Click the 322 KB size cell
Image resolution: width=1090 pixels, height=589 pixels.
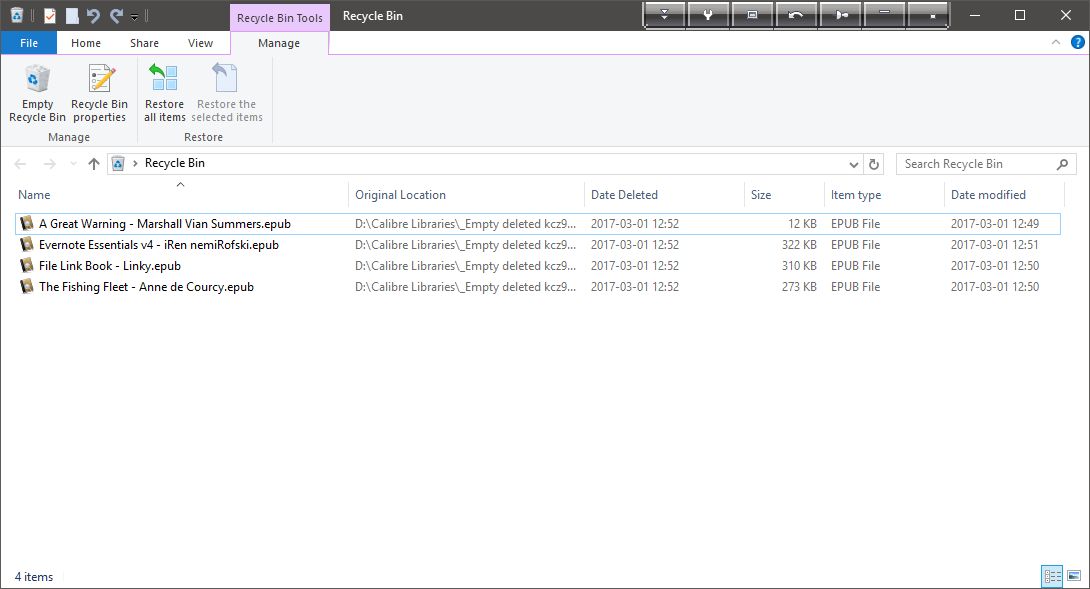pyautogui.click(x=799, y=245)
